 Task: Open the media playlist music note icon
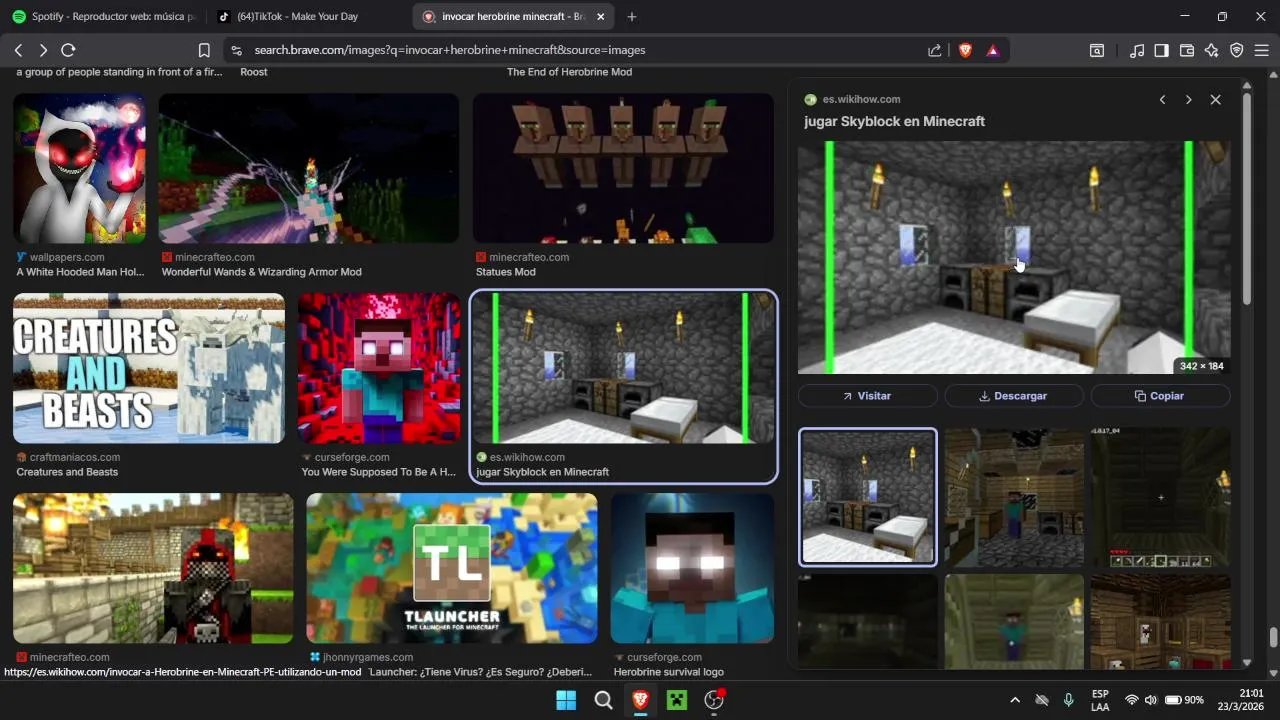tap(1137, 50)
